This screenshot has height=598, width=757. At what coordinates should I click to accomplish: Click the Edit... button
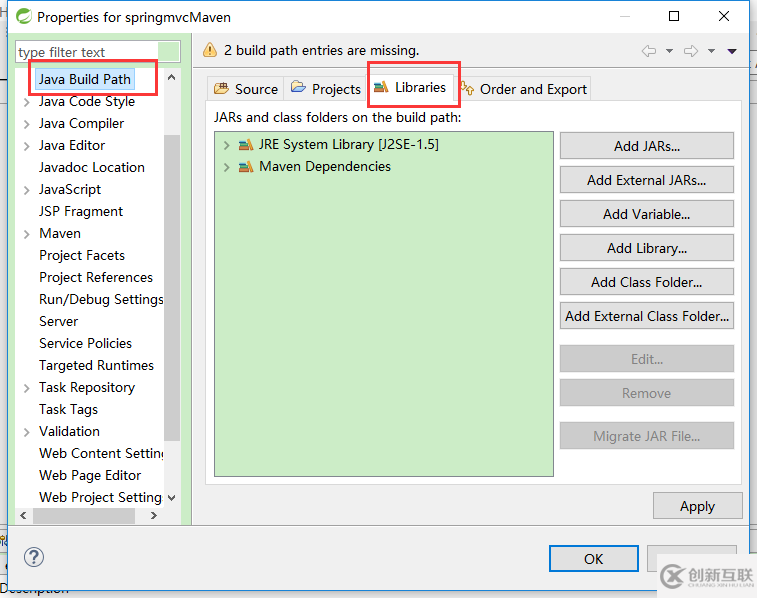click(646, 359)
